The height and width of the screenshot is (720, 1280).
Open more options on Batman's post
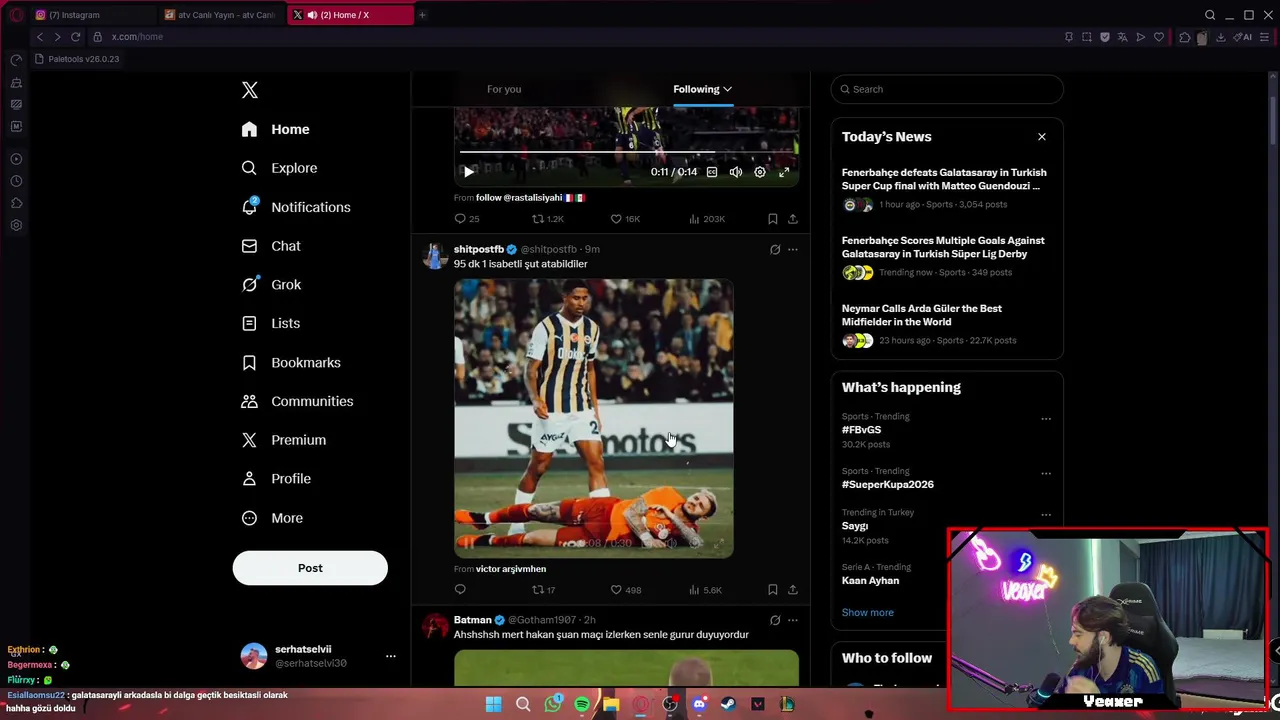click(793, 620)
